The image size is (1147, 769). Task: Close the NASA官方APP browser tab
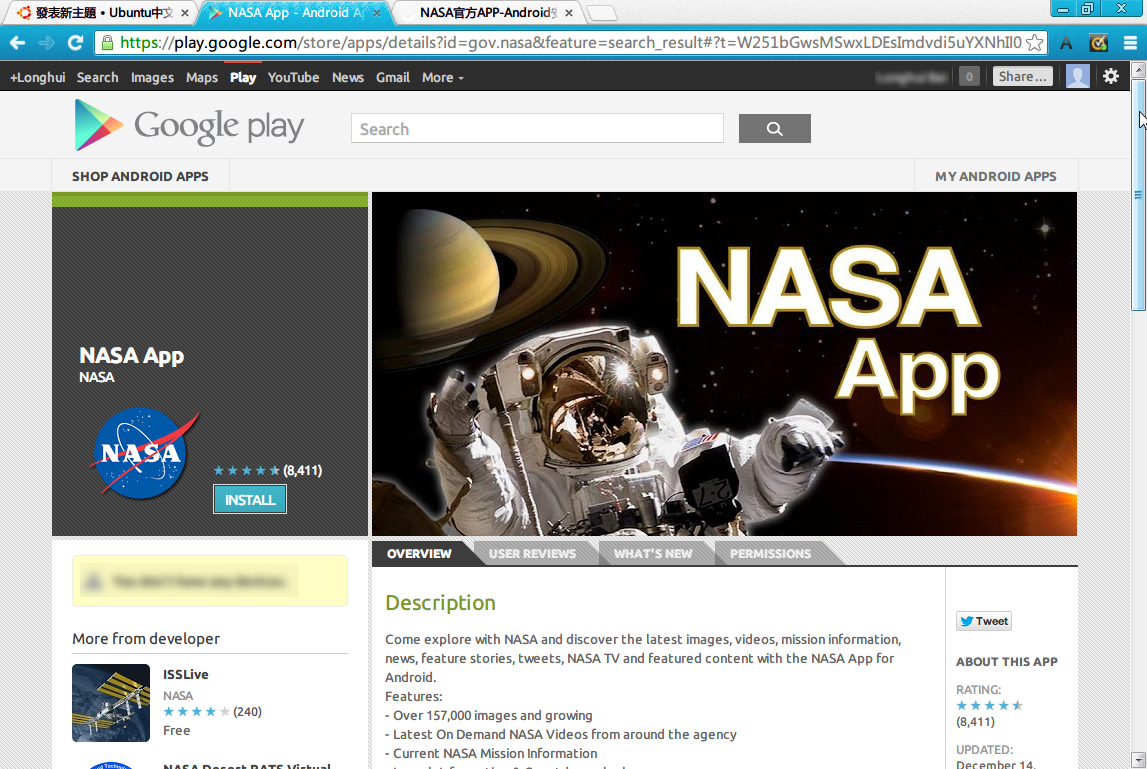point(568,13)
